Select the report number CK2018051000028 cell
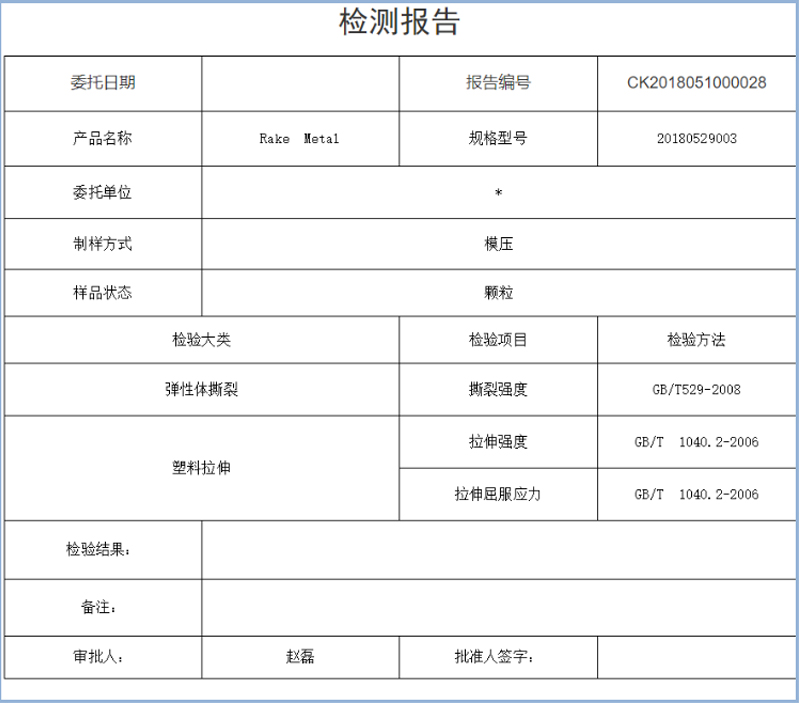The height and width of the screenshot is (704, 800). coord(696,84)
